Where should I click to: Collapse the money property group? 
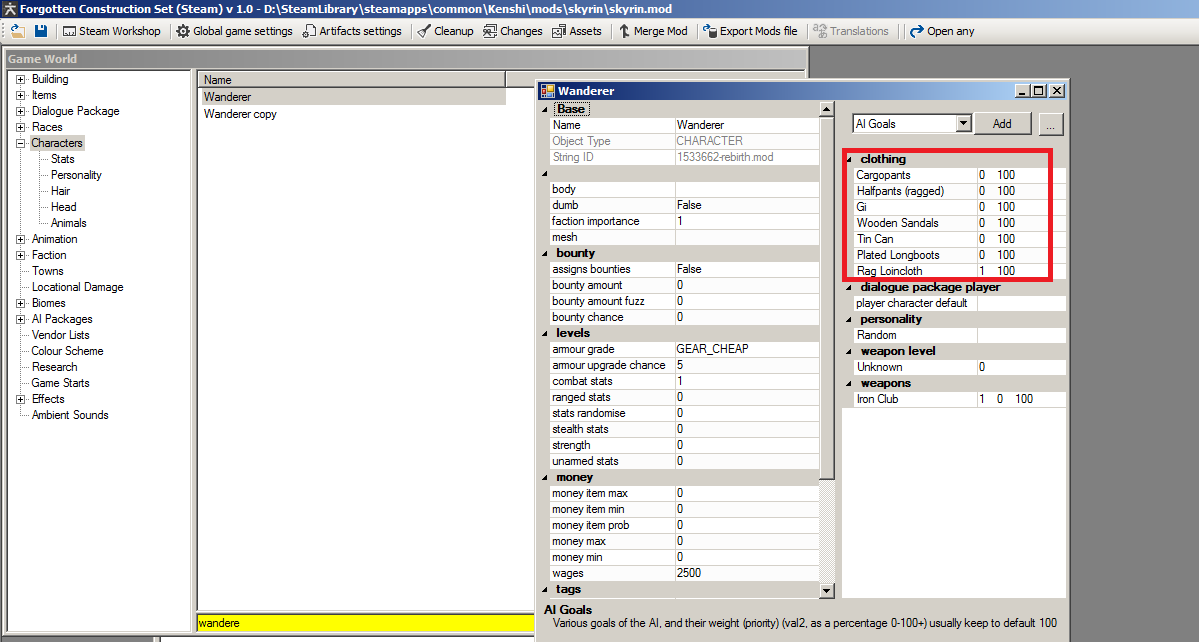click(545, 478)
